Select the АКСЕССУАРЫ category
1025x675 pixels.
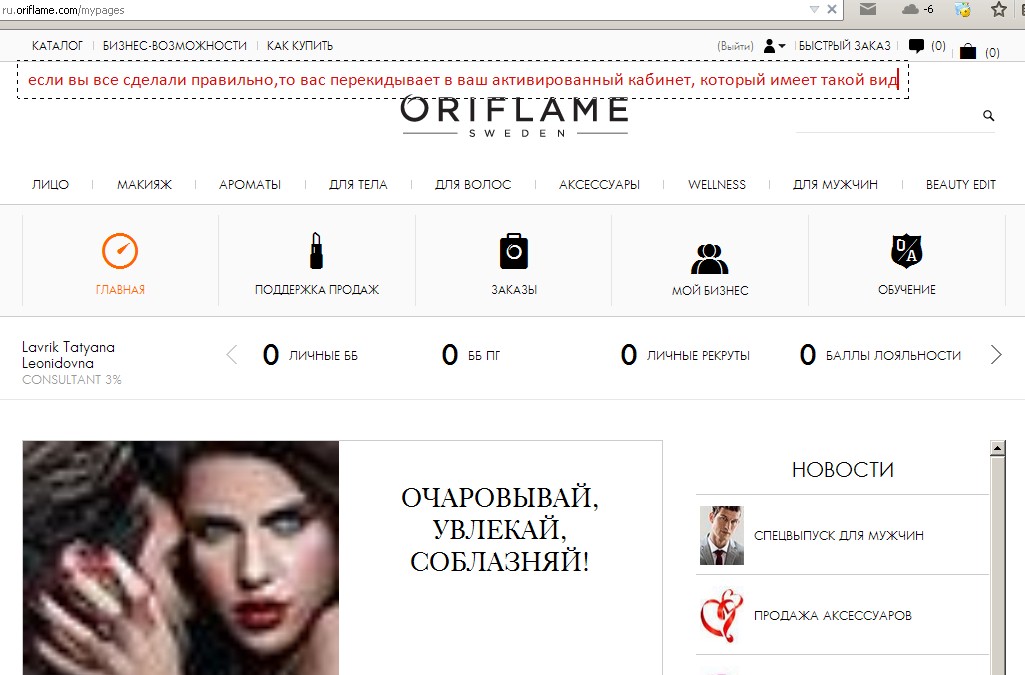click(x=599, y=185)
